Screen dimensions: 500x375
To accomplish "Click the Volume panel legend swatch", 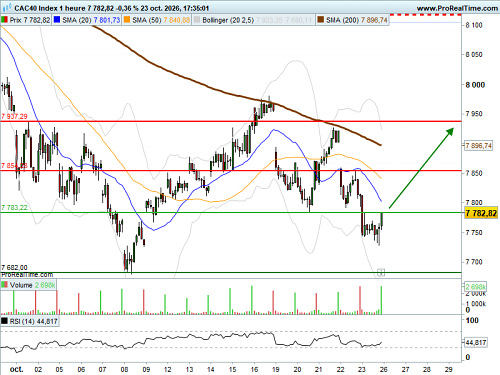I will [5, 285].
